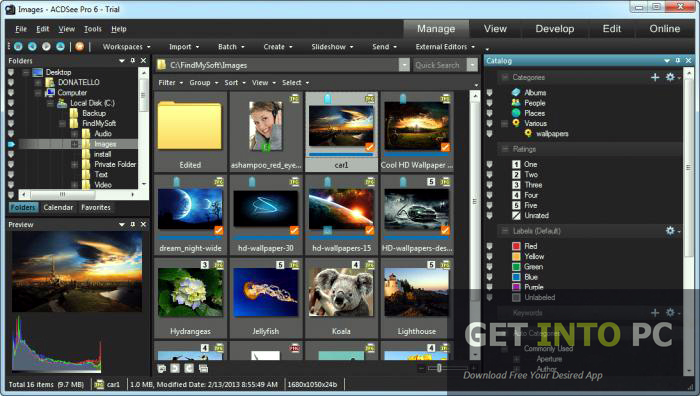Viewport: 700px width, 396px height.
Task: Open the Group dropdown button
Action: [204, 83]
